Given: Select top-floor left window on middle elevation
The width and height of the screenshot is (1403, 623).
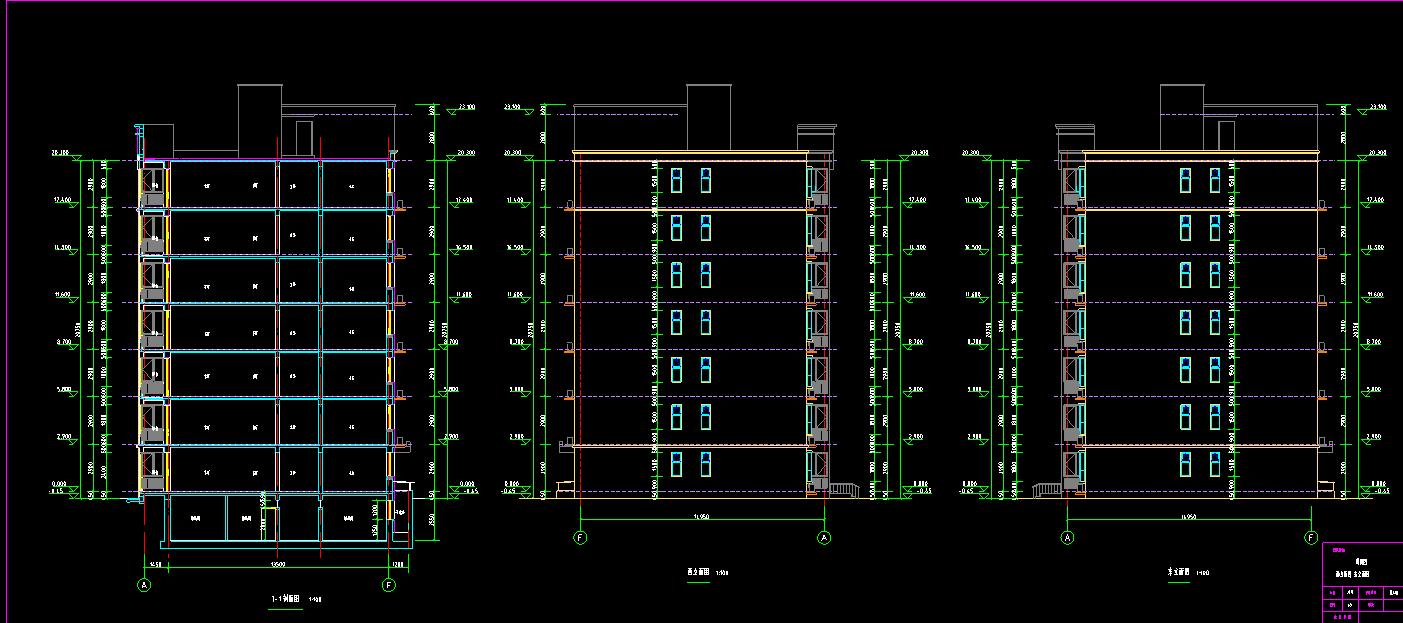Looking at the screenshot, I should [677, 180].
